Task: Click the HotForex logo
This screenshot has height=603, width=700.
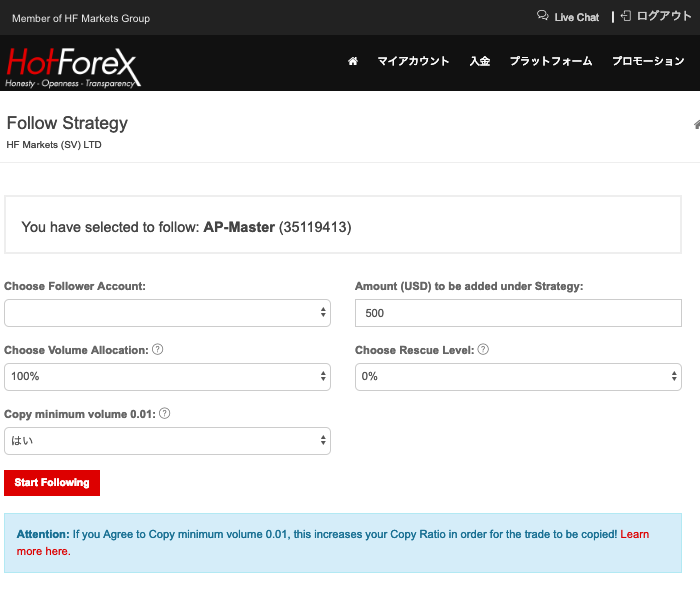Action: (73, 67)
